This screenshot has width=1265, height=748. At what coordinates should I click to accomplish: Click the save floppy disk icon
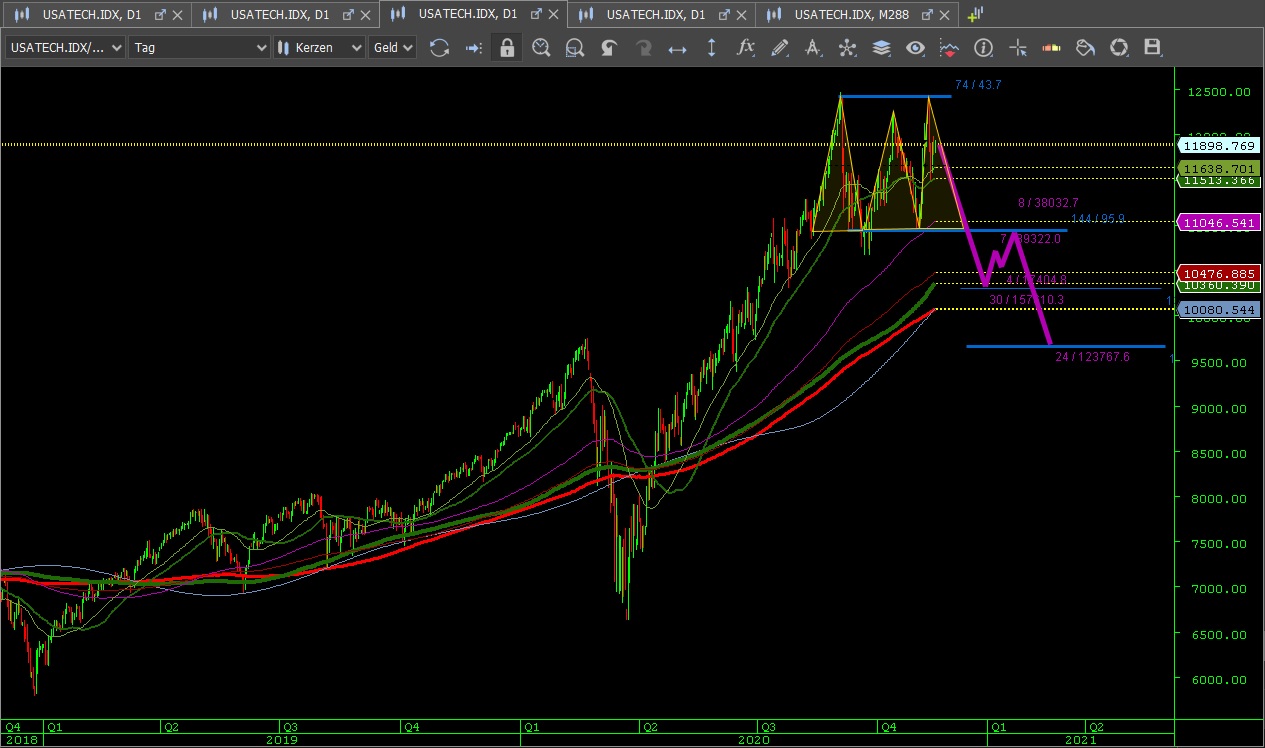pos(1152,47)
